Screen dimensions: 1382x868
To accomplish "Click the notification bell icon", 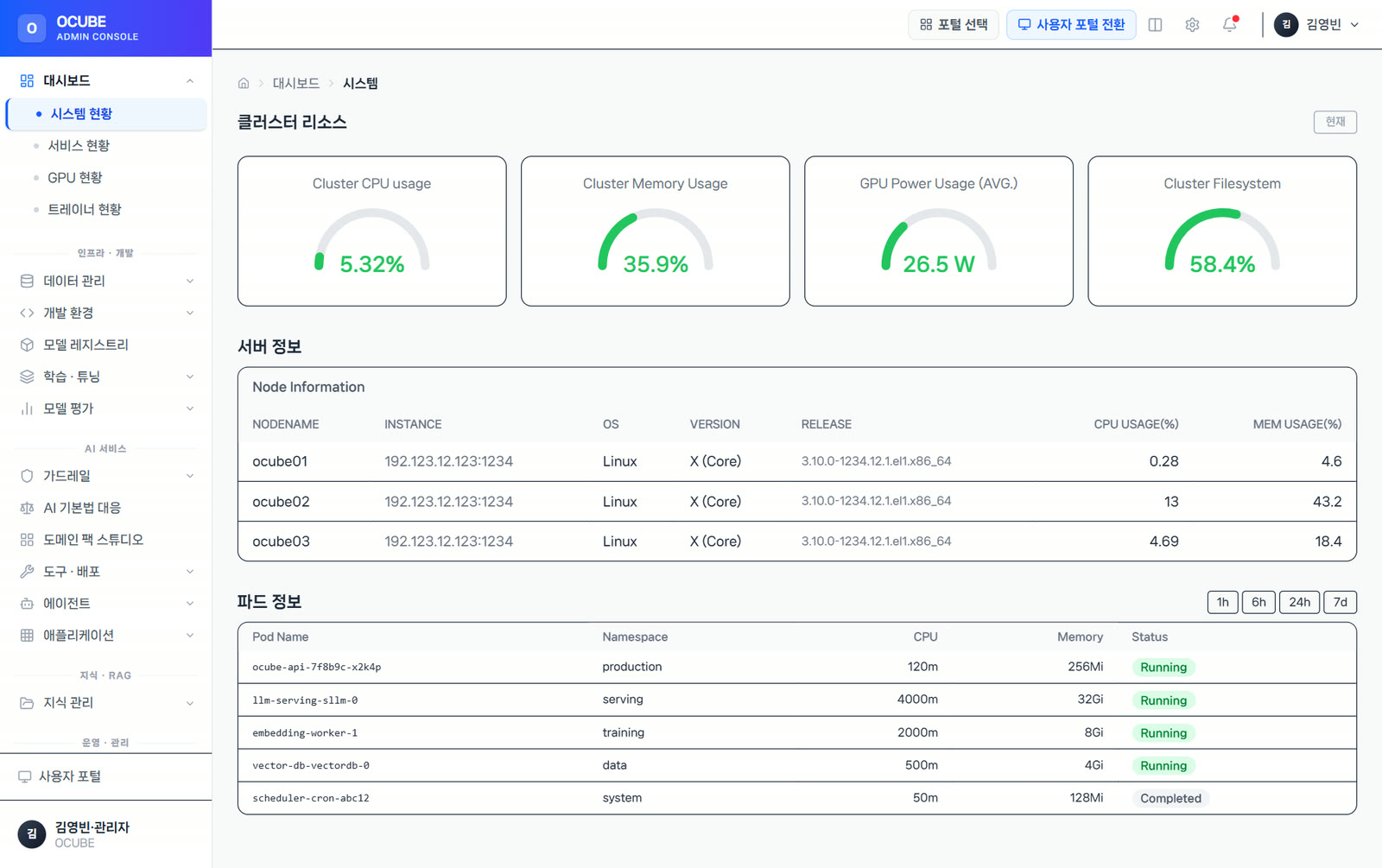I will 1230,24.
